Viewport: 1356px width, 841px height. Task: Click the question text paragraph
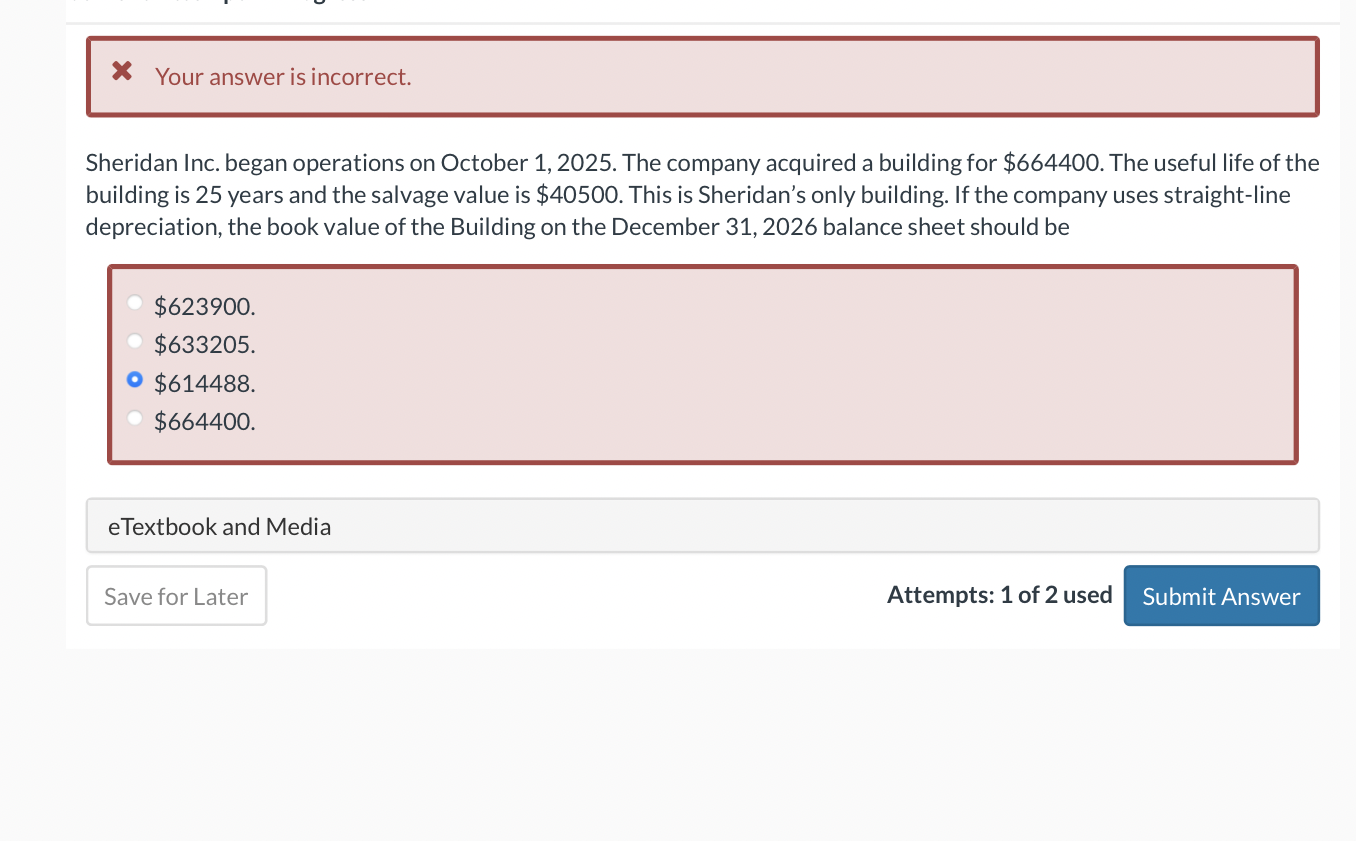click(x=700, y=194)
